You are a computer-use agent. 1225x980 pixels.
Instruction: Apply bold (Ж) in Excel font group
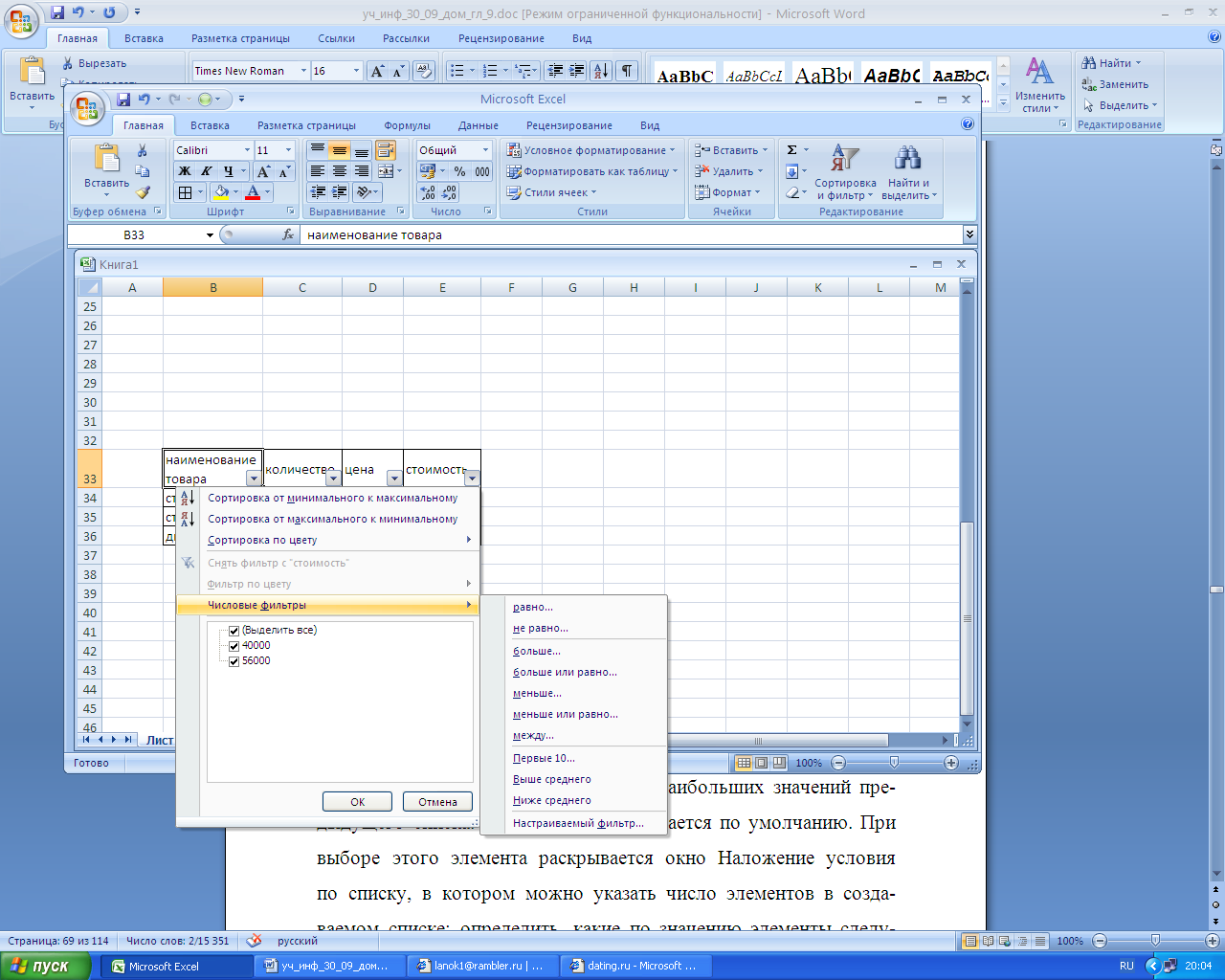(x=185, y=171)
